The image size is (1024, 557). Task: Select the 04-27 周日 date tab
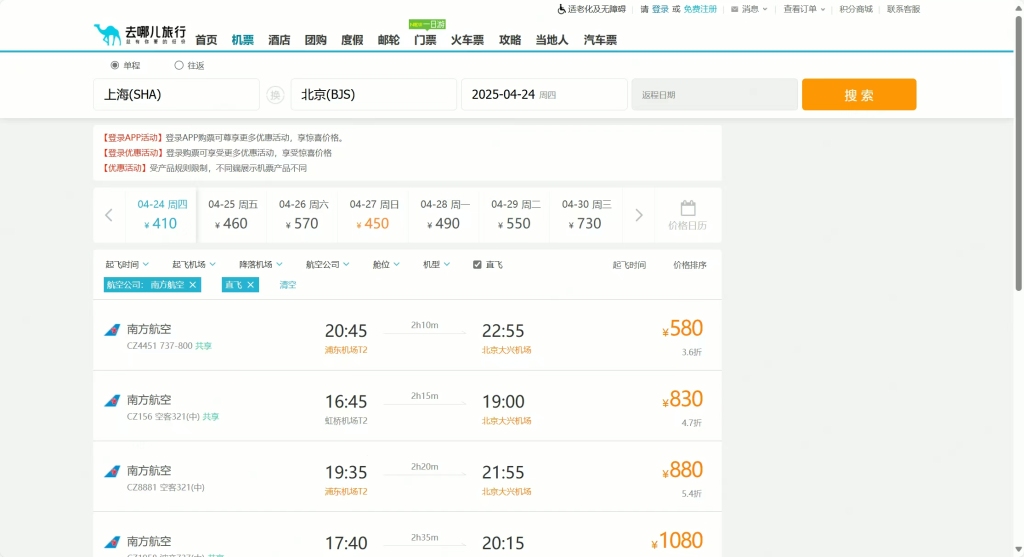(375, 214)
